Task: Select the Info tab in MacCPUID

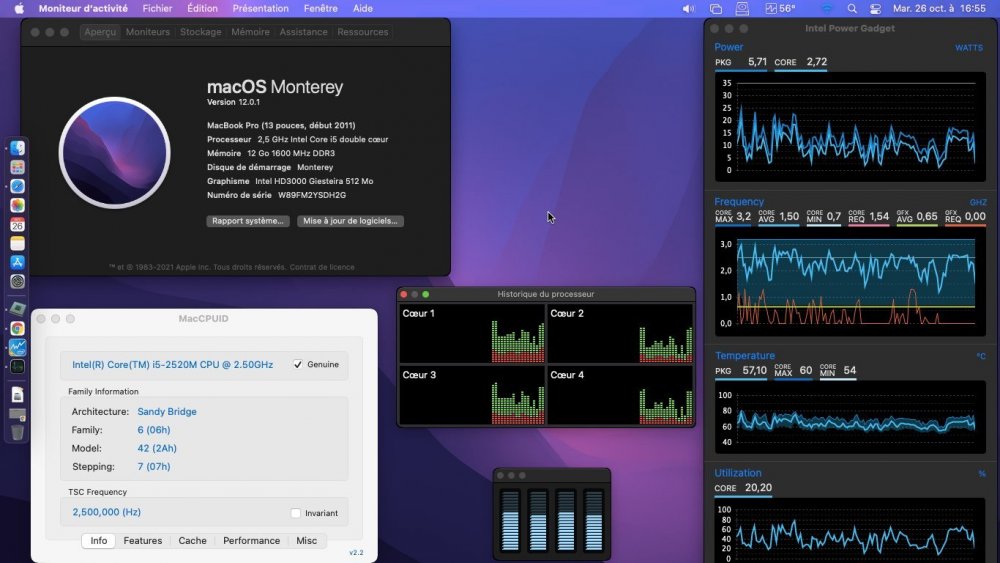Action: point(99,540)
